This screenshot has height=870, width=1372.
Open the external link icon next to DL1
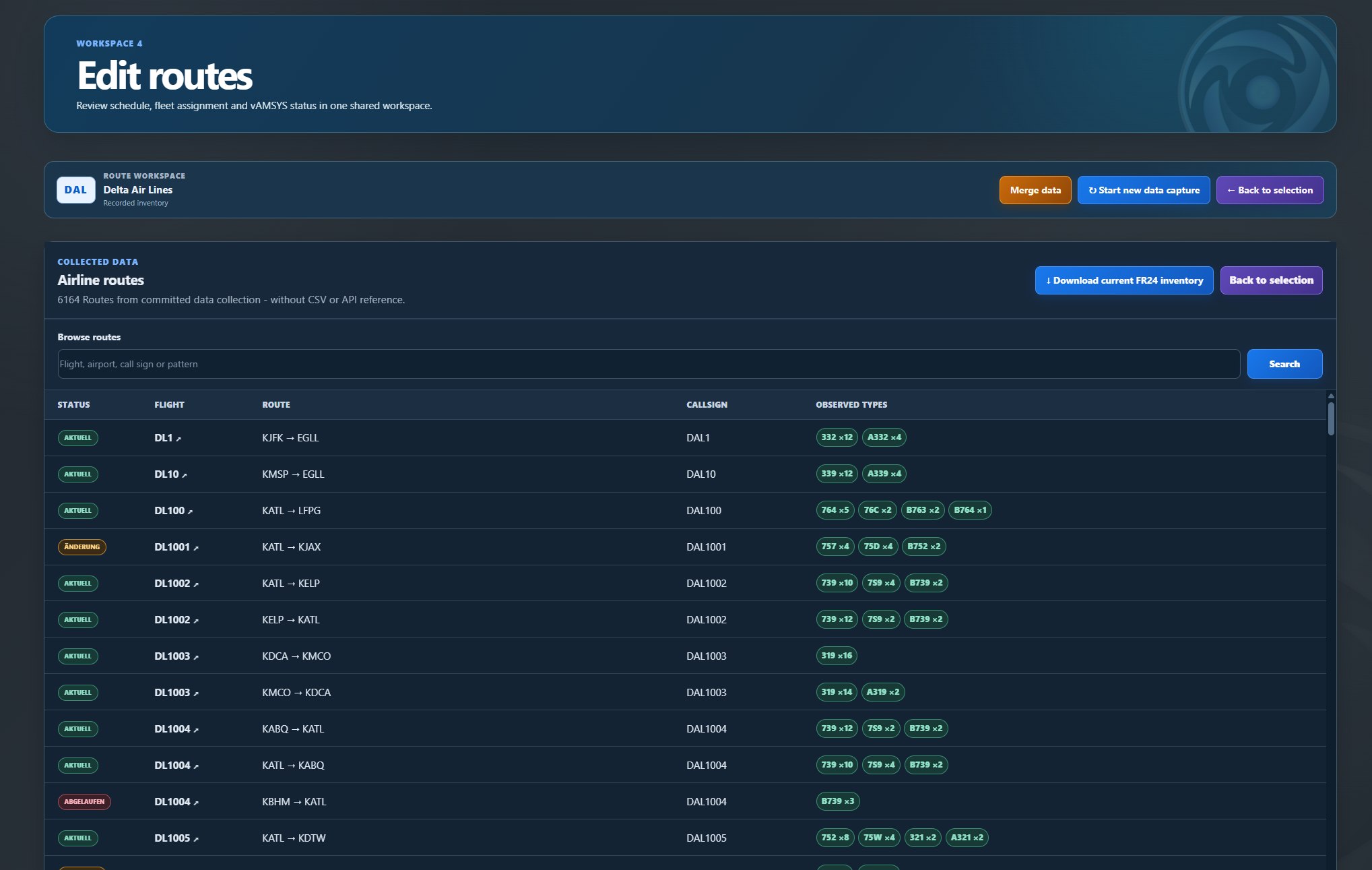point(178,439)
